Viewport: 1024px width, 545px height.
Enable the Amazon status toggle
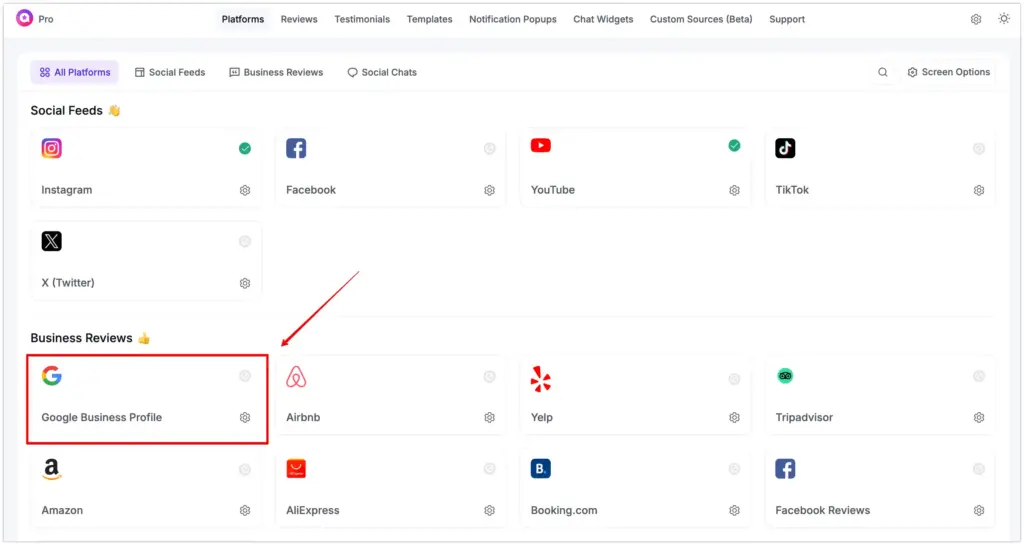pyautogui.click(x=245, y=469)
